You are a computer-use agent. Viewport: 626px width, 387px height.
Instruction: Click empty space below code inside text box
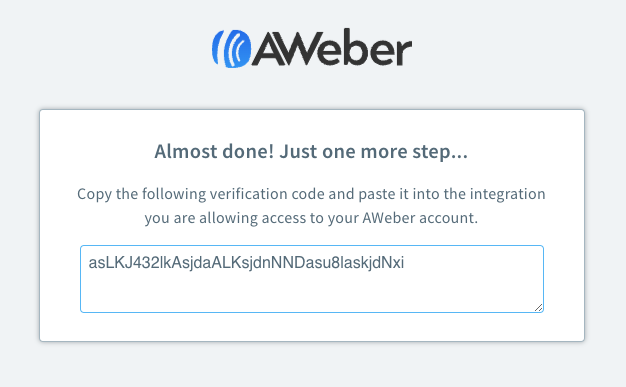click(311, 294)
